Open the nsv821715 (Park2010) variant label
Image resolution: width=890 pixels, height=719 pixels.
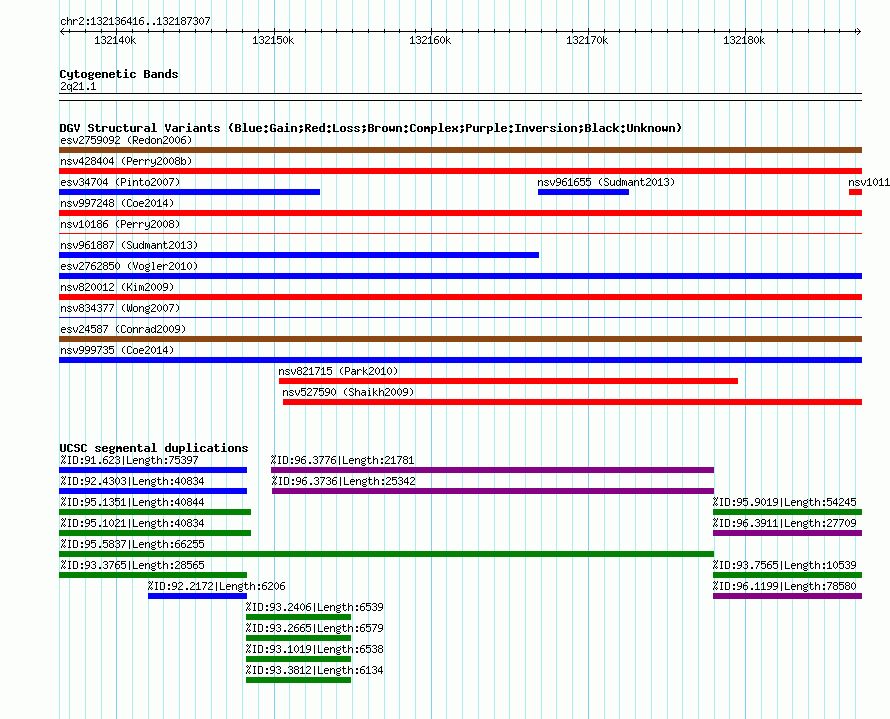pyautogui.click(x=338, y=371)
